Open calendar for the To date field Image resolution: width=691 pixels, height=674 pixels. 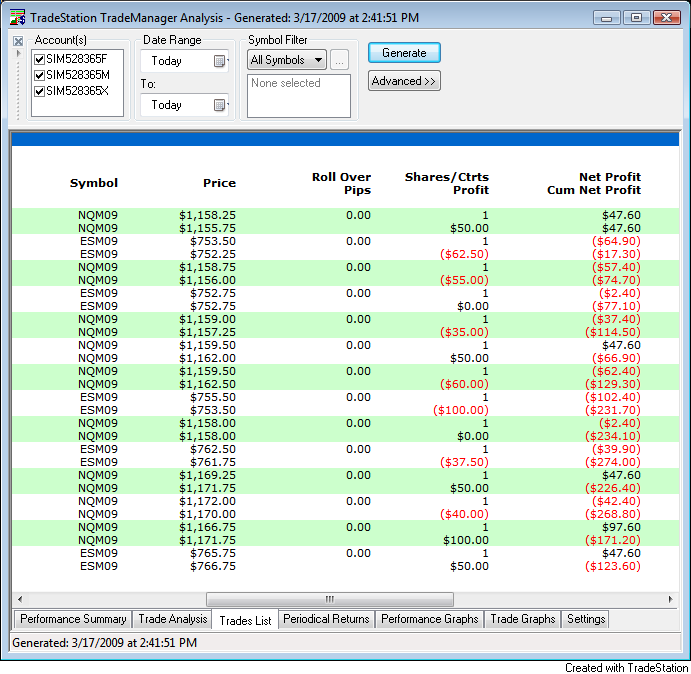point(219,105)
